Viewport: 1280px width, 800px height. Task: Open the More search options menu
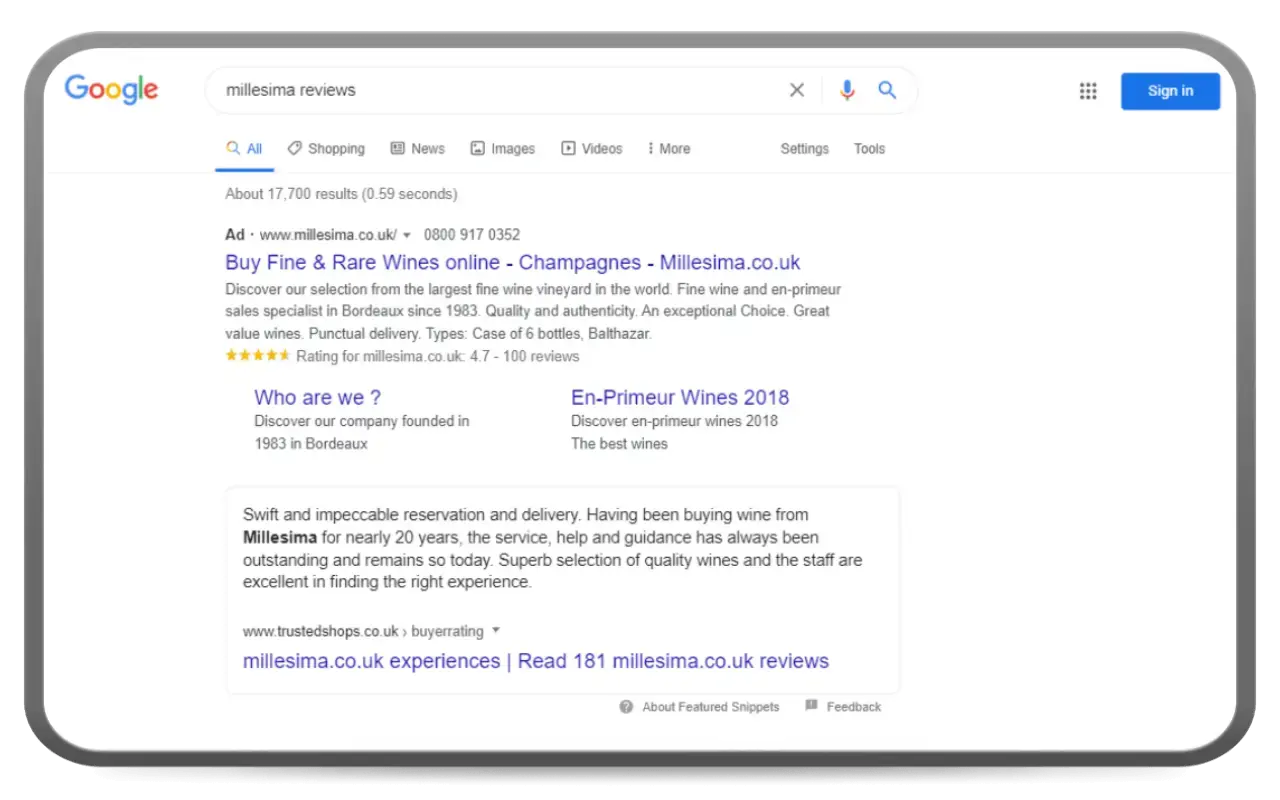(x=669, y=149)
